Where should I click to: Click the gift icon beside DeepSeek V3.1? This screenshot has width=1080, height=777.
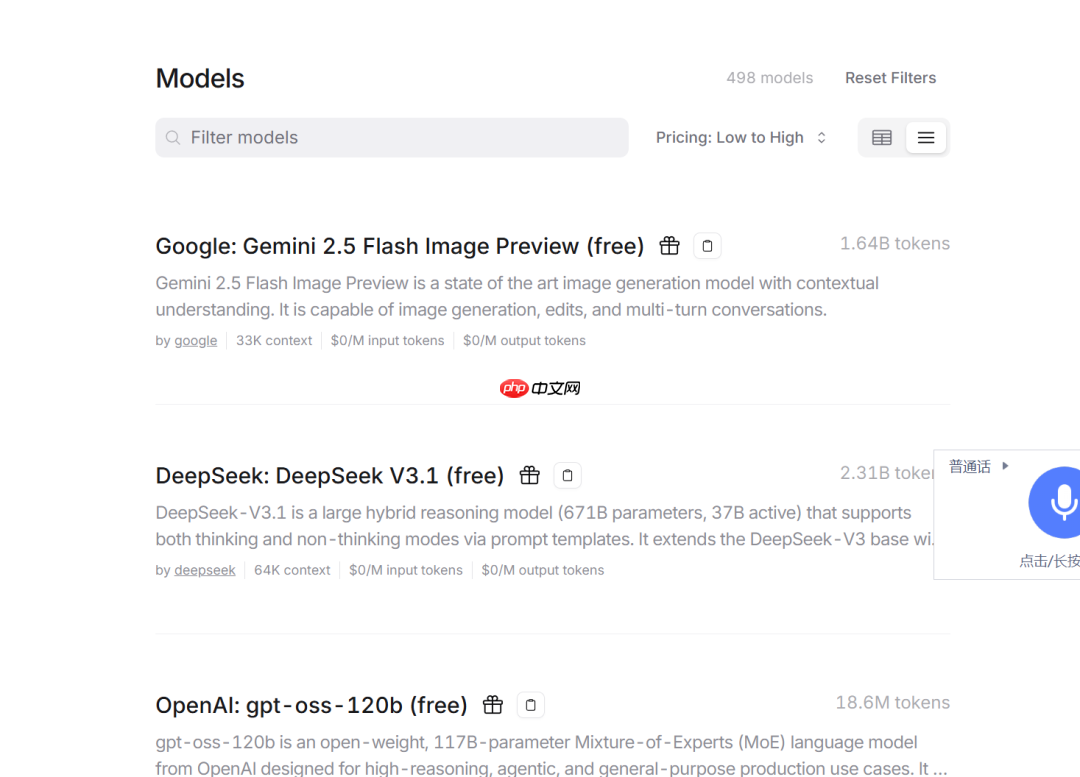click(x=529, y=475)
